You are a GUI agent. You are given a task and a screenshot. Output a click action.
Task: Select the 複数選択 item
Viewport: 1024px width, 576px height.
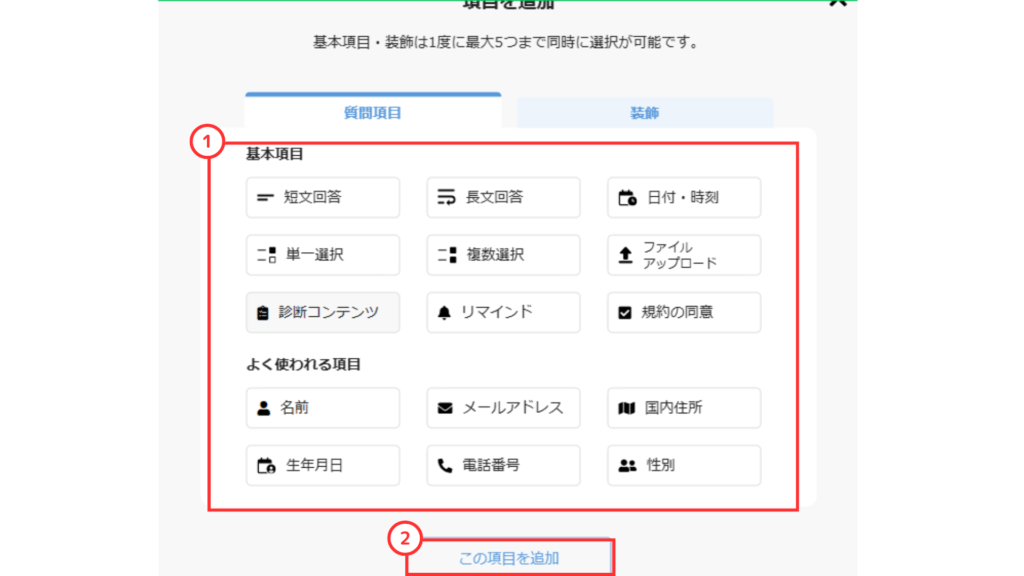[x=503, y=255]
